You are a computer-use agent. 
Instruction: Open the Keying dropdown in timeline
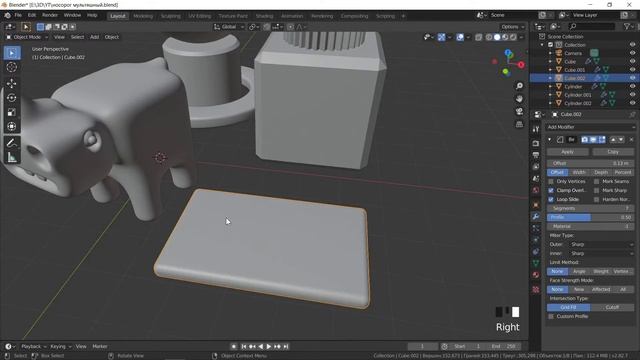coord(61,347)
